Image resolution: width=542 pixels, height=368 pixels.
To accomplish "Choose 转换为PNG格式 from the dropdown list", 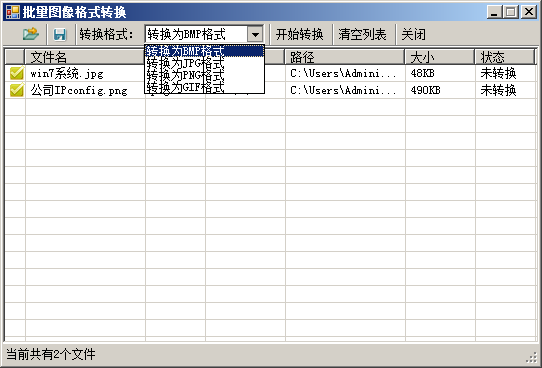I will 204,75.
